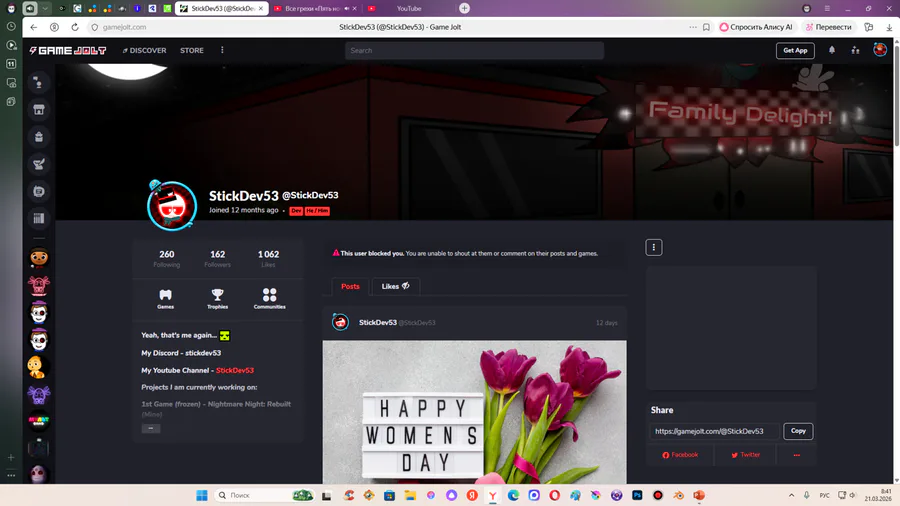Open the Yandex ID profile icon in toolbar
This screenshot has height=506, width=900.
pos(54,27)
